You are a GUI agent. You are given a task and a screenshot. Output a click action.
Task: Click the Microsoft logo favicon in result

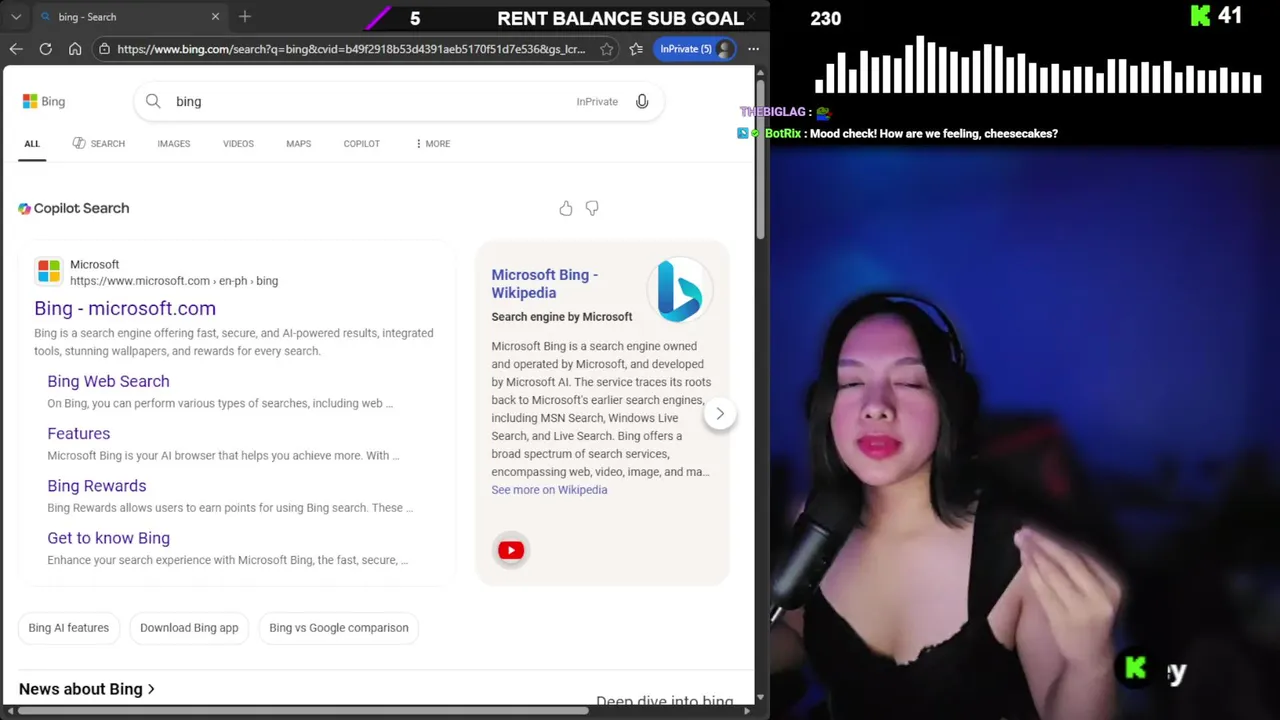coord(48,271)
